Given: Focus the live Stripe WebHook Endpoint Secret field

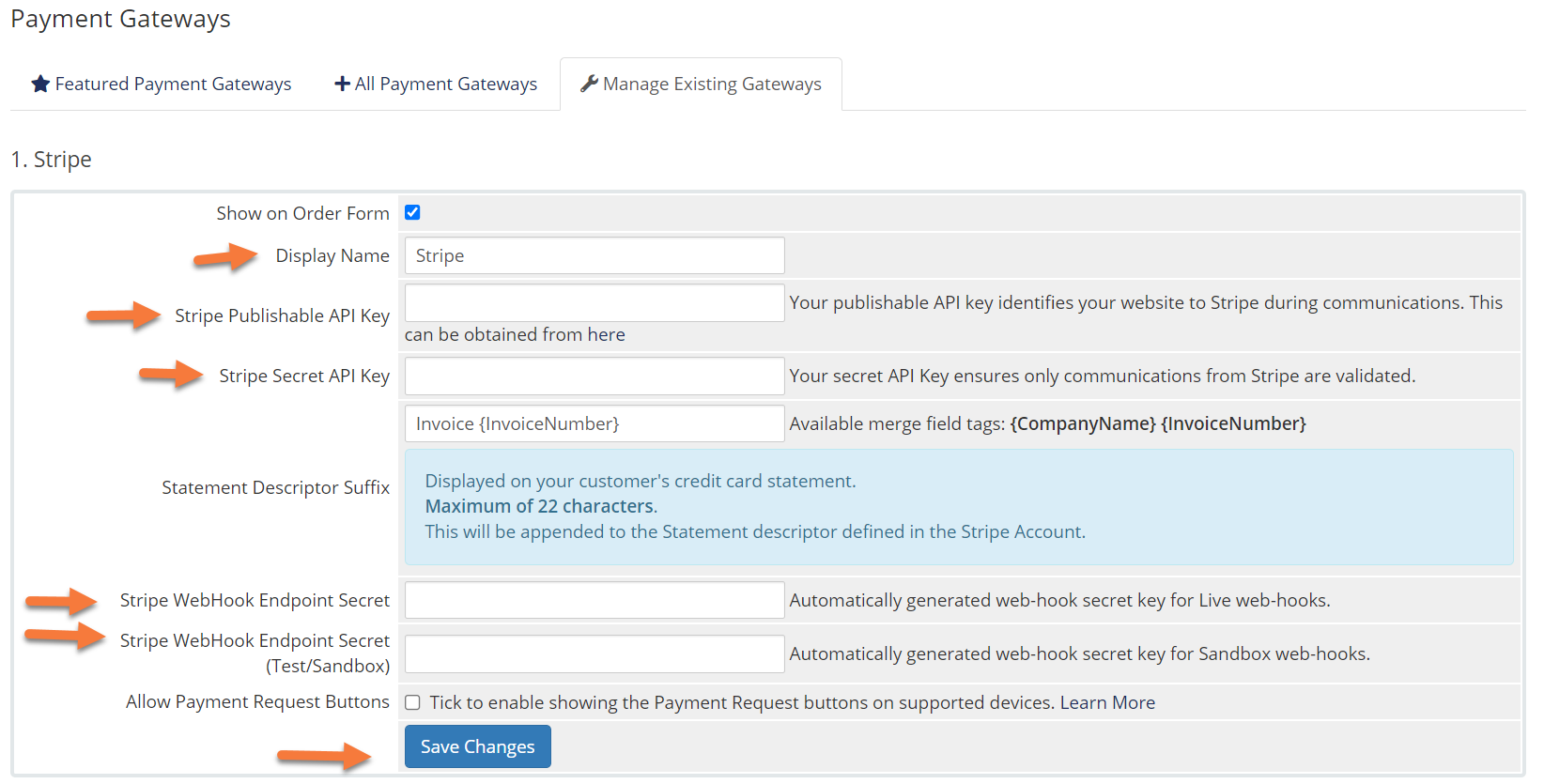Looking at the screenshot, I should 594,601.
